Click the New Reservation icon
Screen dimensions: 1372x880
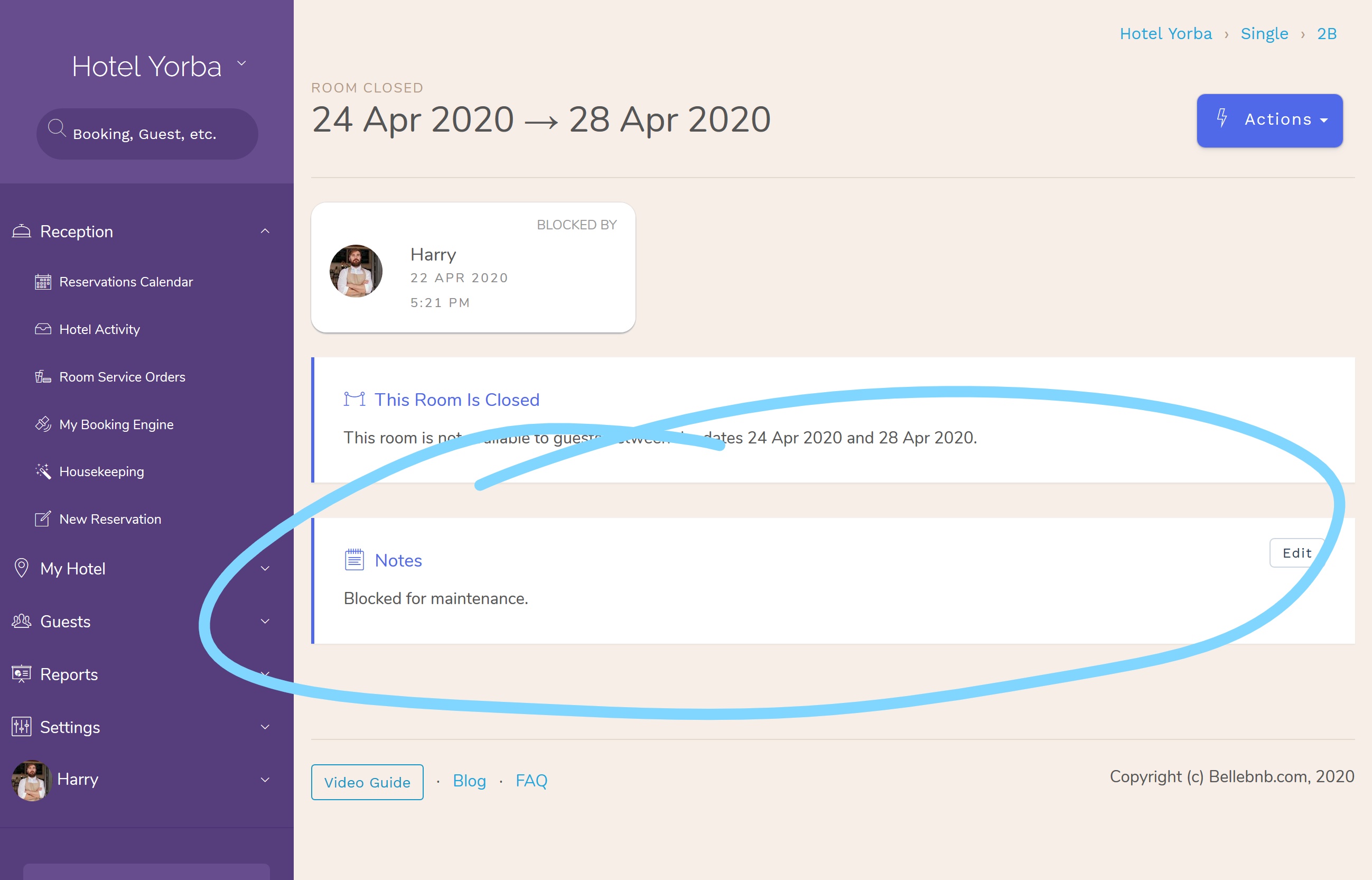point(42,519)
